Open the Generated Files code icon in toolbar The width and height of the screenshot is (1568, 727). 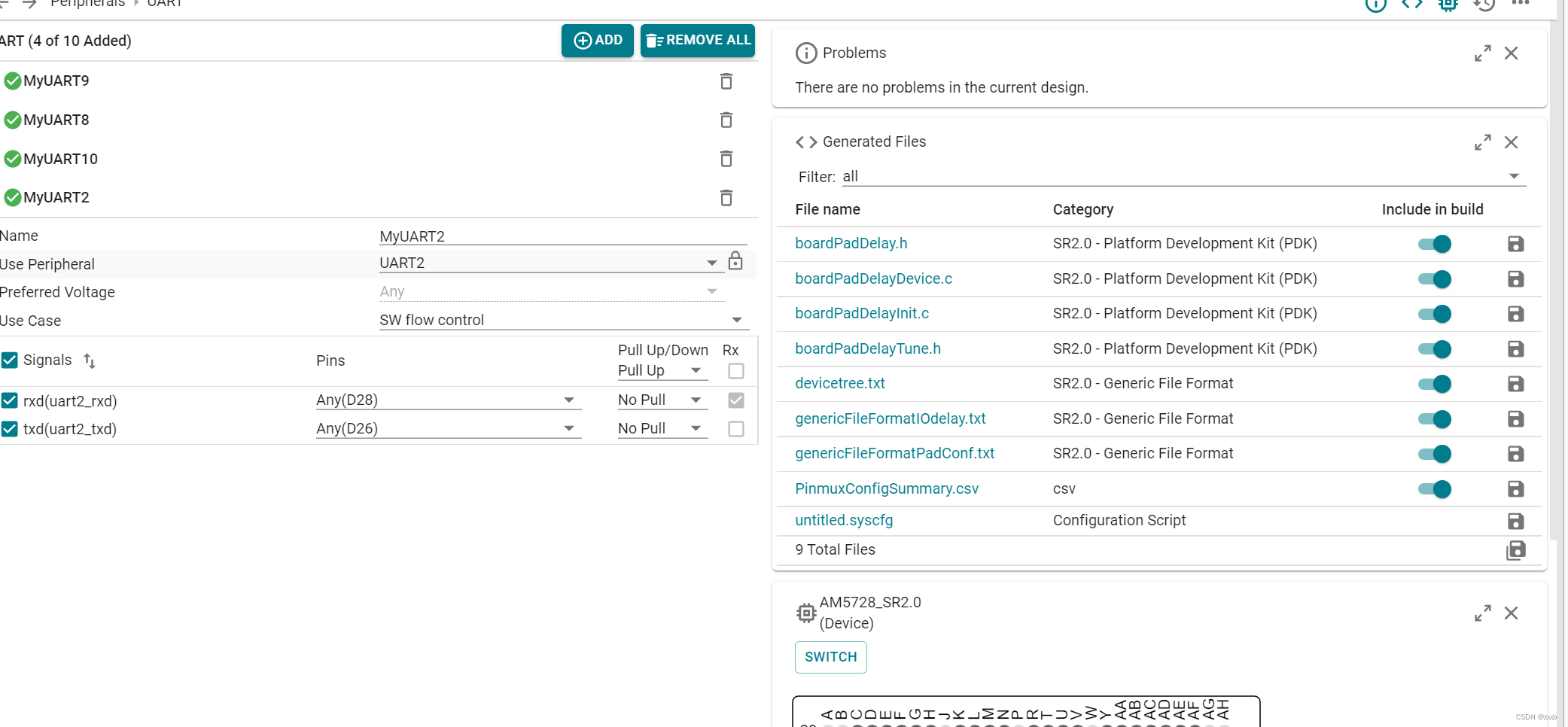coord(1412,4)
